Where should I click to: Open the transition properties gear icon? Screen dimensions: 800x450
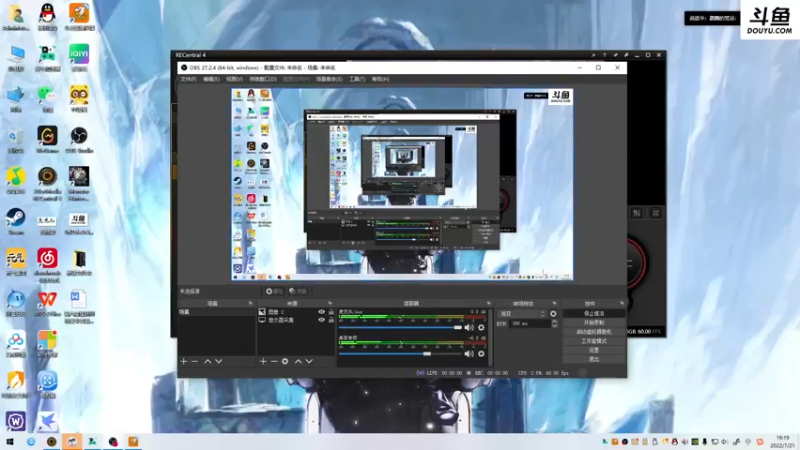click(x=554, y=314)
